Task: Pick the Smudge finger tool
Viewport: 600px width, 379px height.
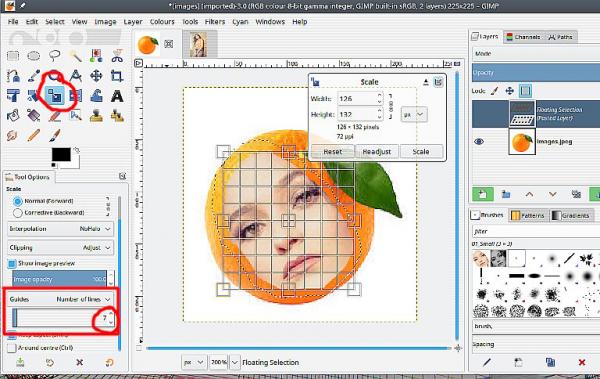Action: (x=13, y=136)
